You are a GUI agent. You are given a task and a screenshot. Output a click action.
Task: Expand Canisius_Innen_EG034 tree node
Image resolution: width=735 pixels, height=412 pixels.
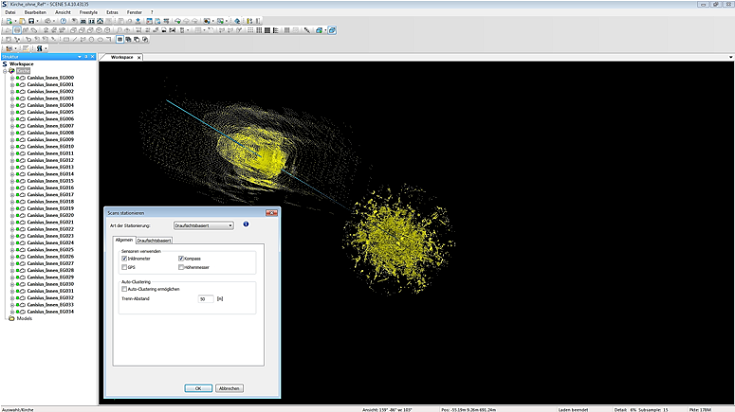pyautogui.click(x=12, y=312)
